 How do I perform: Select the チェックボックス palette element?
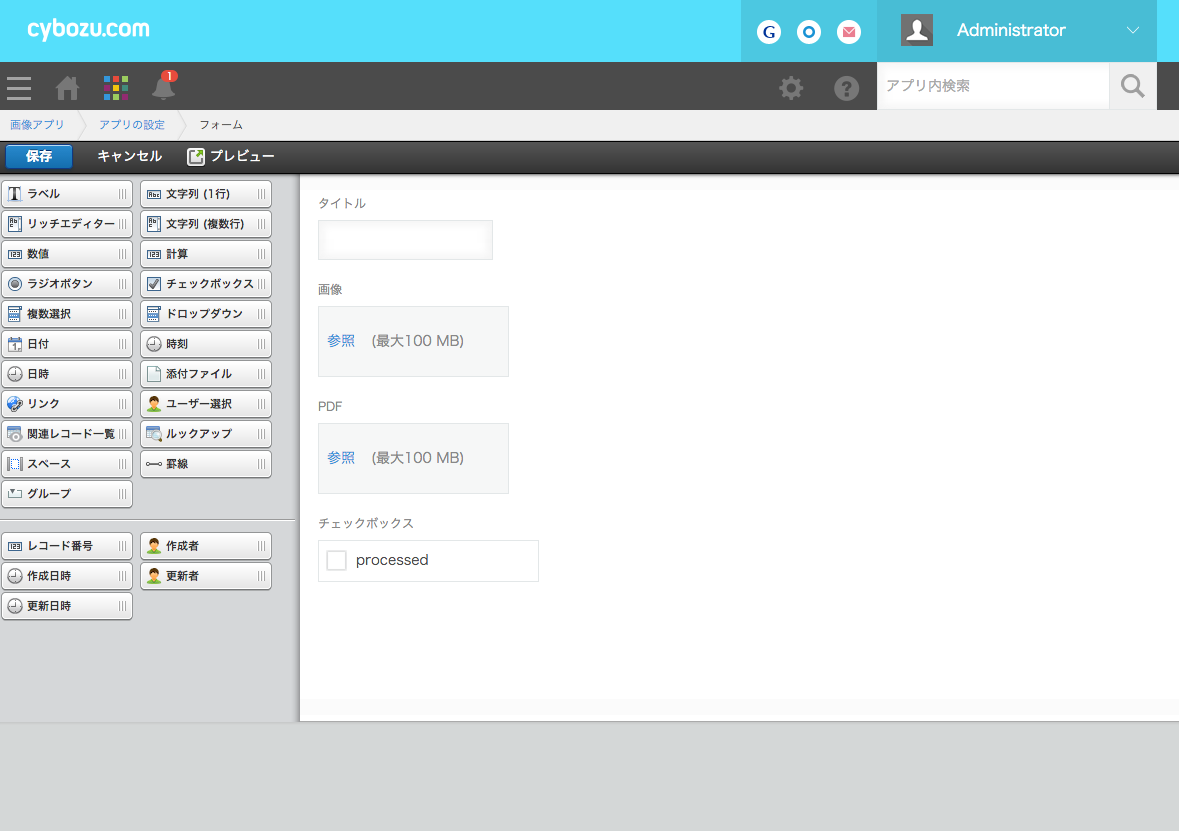[x=206, y=284]
